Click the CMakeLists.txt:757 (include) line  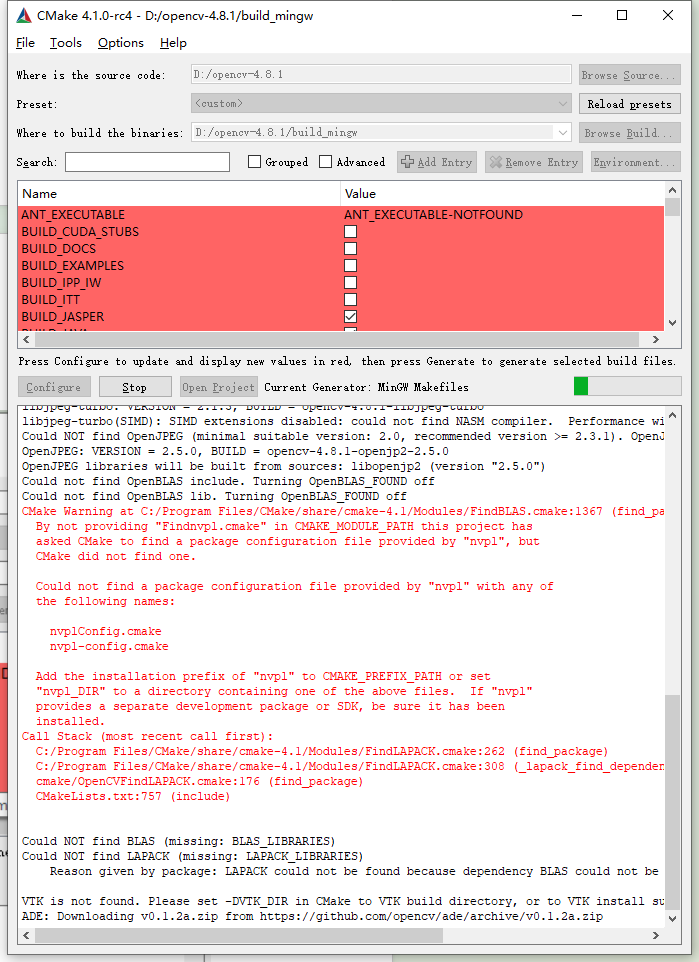(133, 796)
